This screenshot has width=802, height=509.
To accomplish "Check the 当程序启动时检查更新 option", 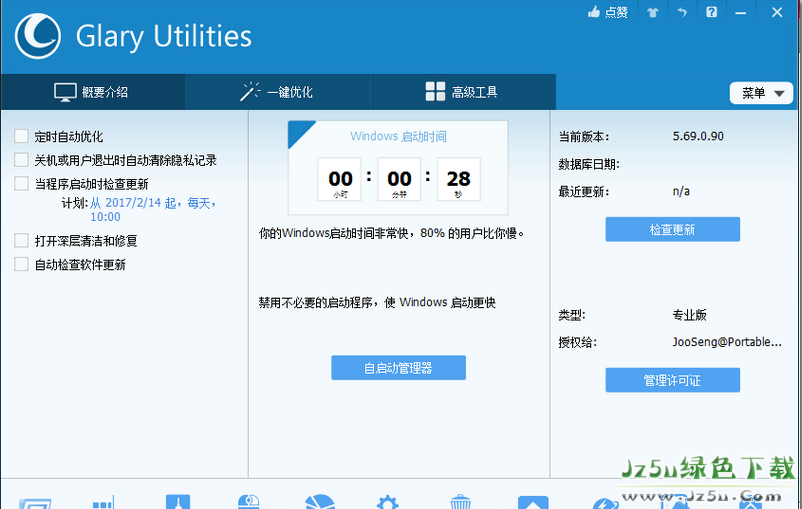I will click(x=21, y=183).
